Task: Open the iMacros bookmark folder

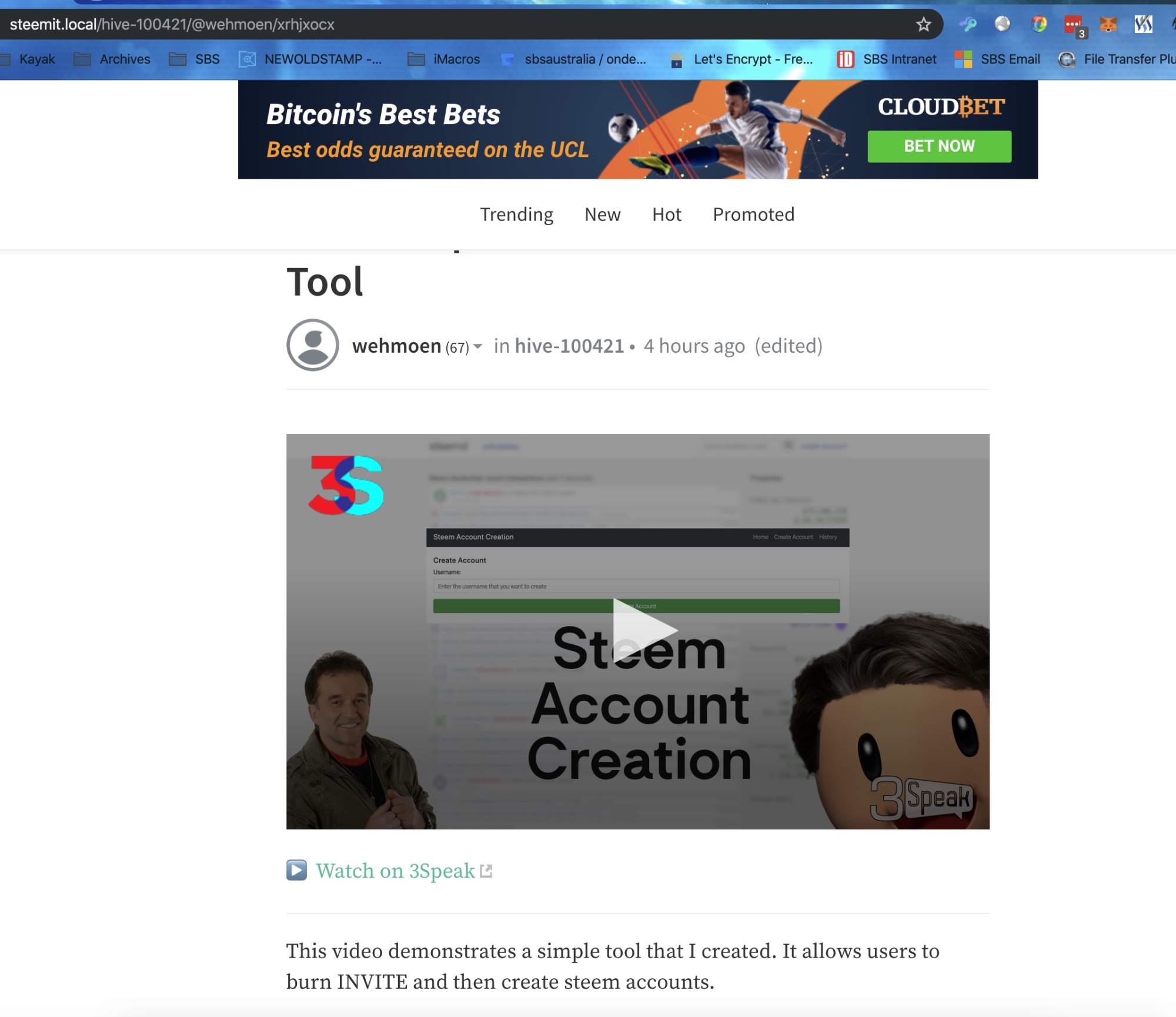Action: click(x=444, y=59)
